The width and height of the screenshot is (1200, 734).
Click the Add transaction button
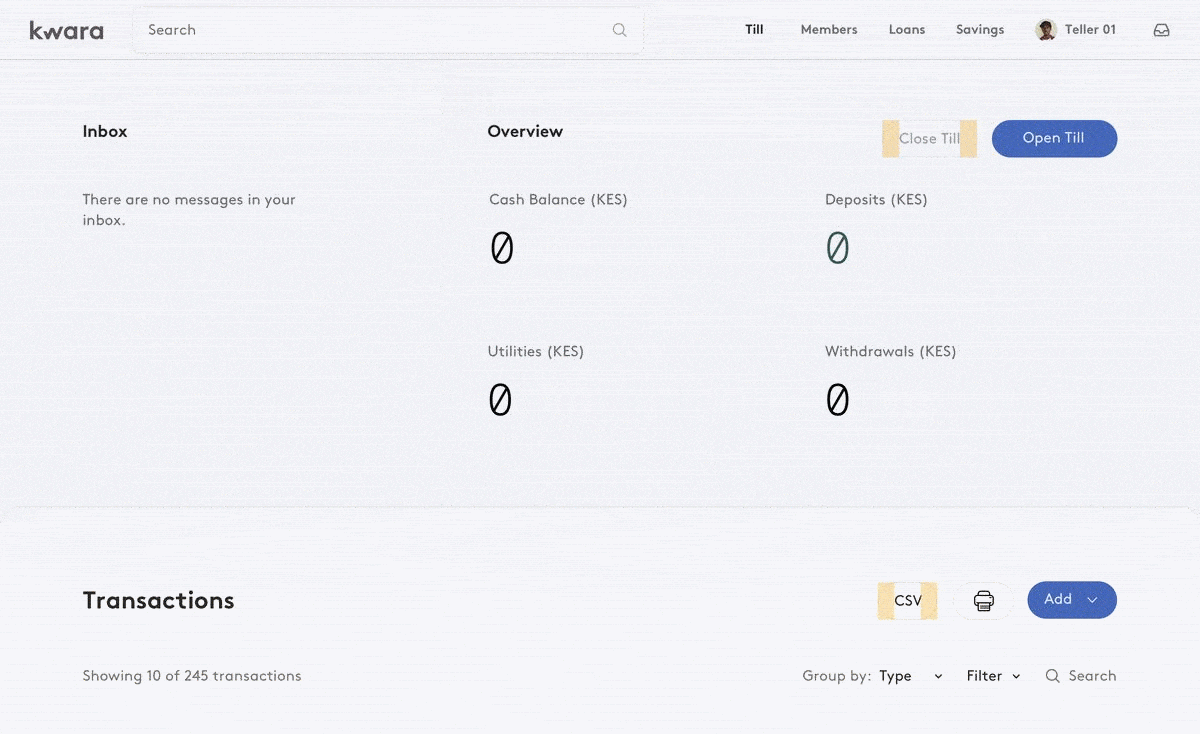click(x=1058, y=599)
